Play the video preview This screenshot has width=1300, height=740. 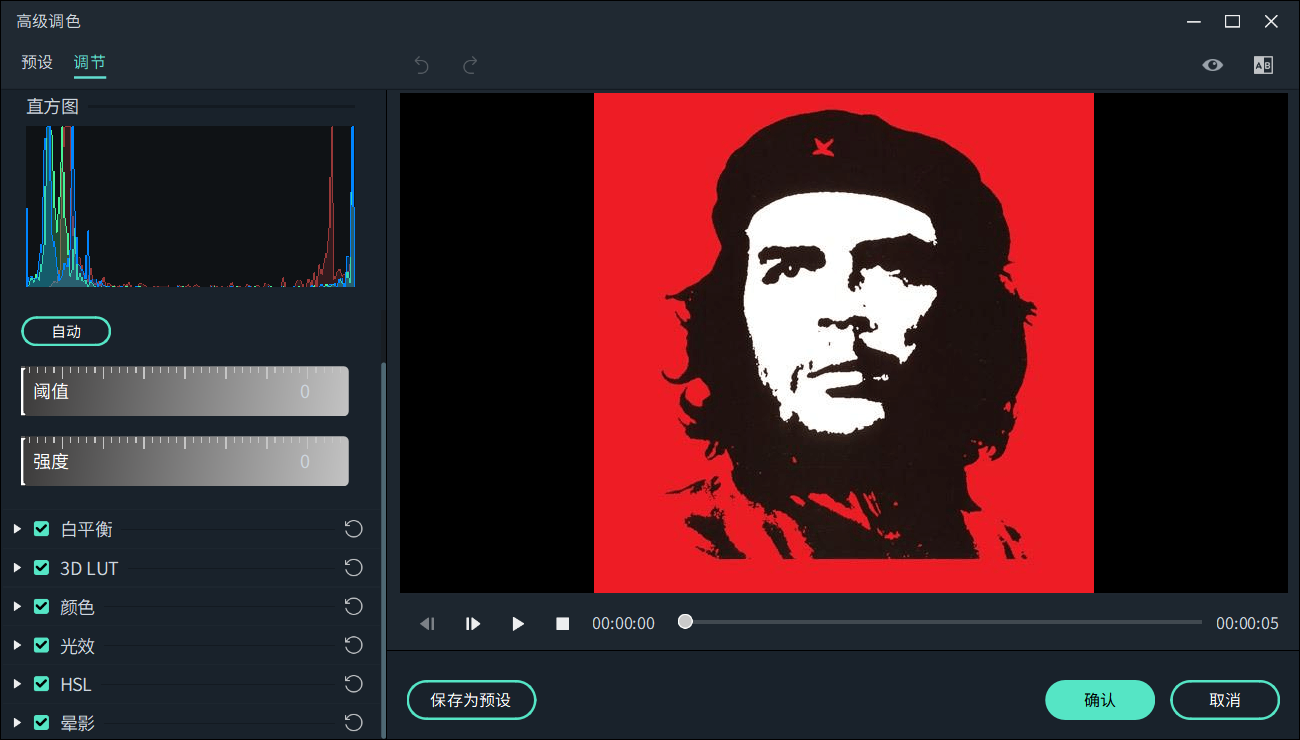coord(518,624)
